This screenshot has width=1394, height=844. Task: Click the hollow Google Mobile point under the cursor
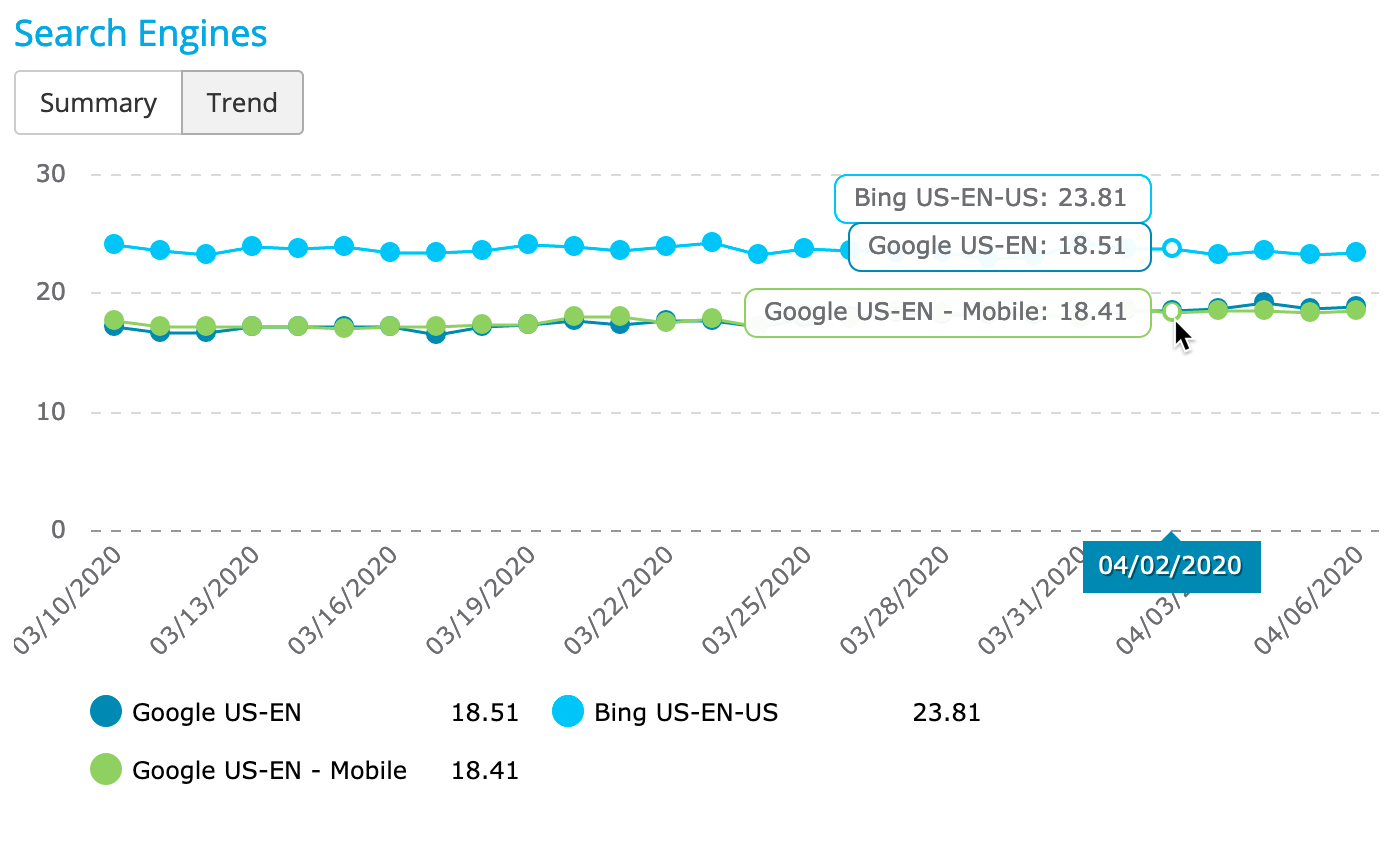(1170, 312)
